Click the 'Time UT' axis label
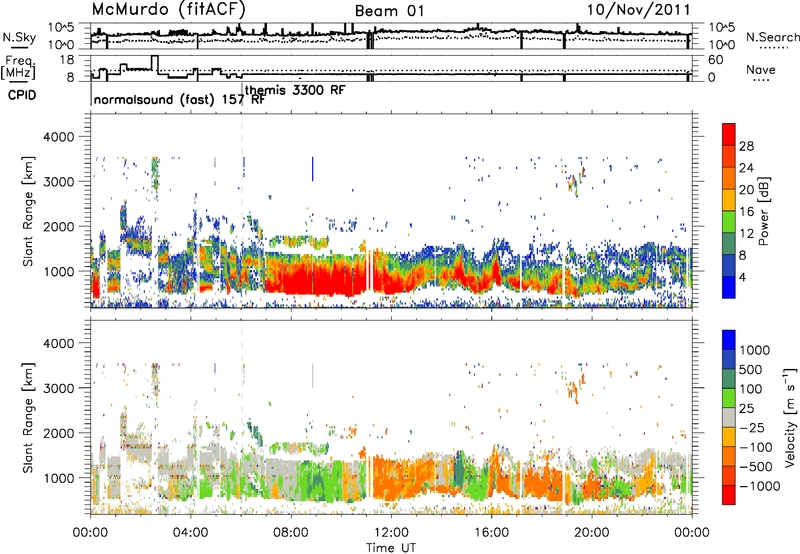 391,548
